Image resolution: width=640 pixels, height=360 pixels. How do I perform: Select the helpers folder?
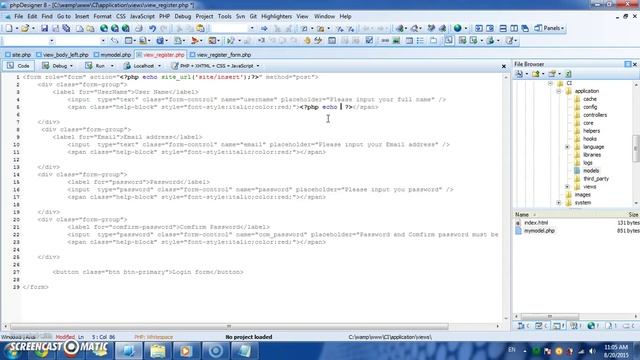591,131
